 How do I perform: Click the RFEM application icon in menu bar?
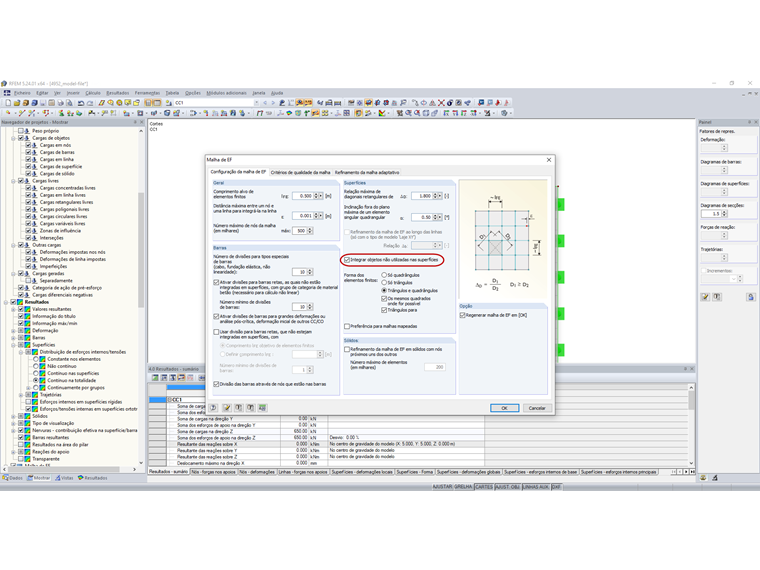(7, 93)
